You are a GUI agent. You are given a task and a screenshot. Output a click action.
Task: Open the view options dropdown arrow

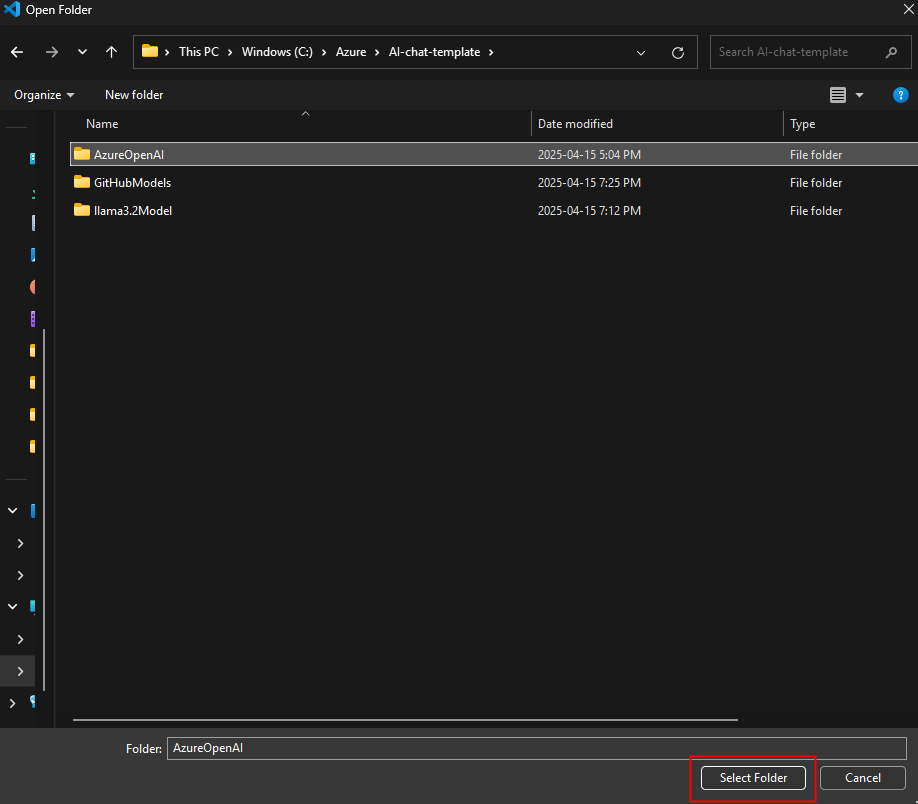click(x=859, y=95)
